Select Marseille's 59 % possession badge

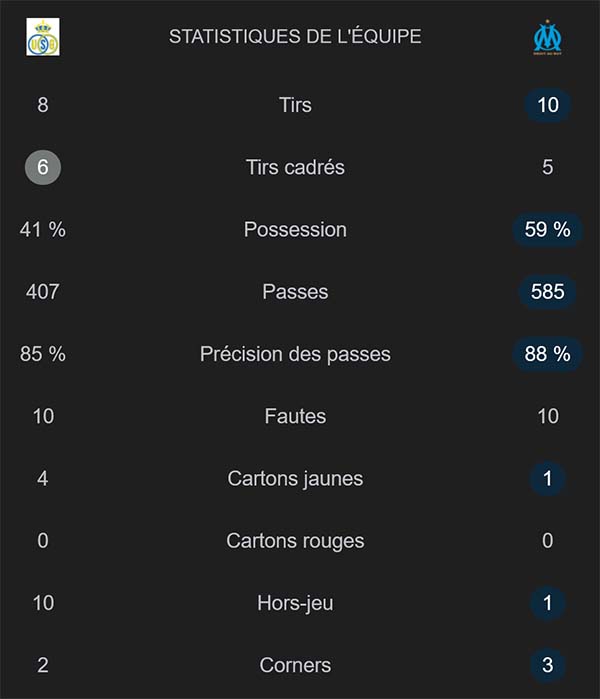[x=547, y=229]
